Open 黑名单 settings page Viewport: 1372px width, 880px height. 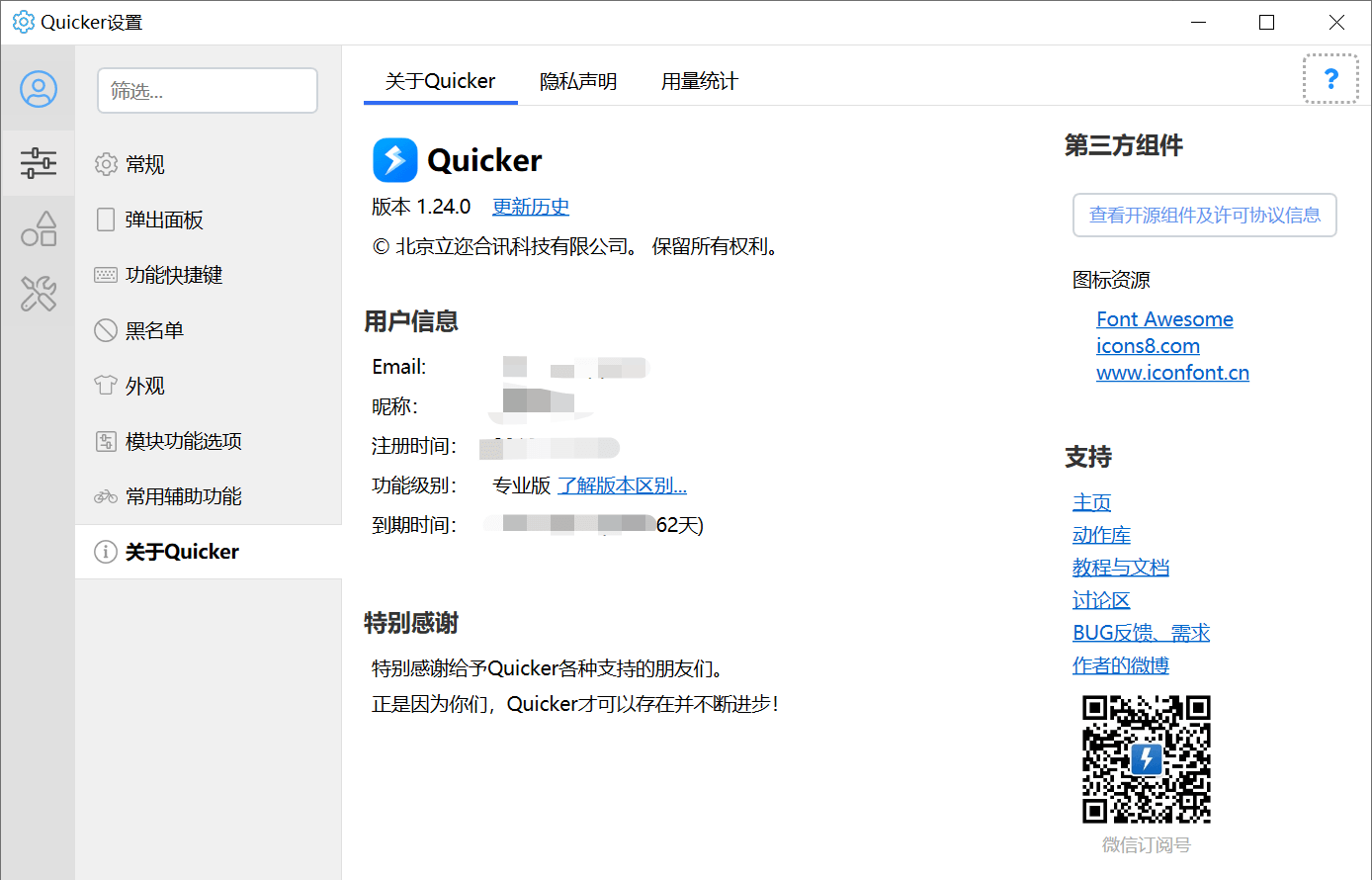click(x=209, y=330)
